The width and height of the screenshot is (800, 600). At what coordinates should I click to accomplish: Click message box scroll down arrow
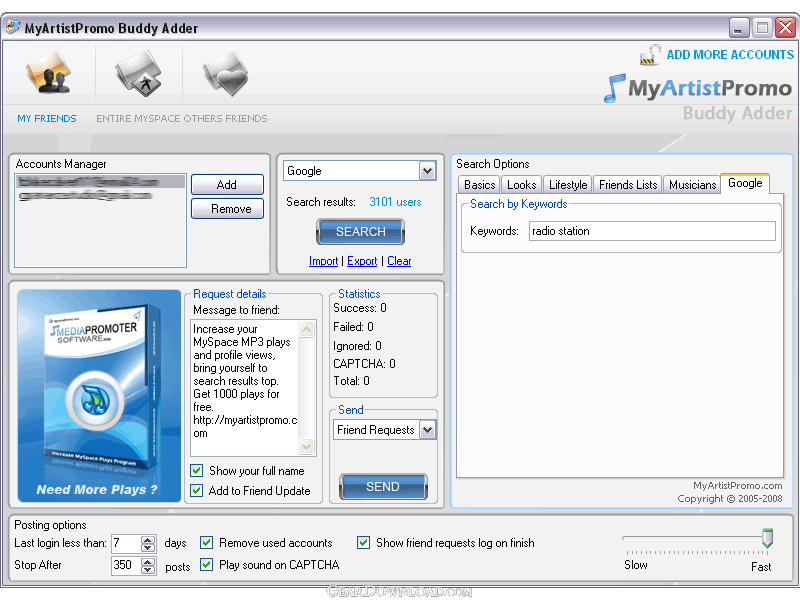pyautogui.click(x=307, y=446)
